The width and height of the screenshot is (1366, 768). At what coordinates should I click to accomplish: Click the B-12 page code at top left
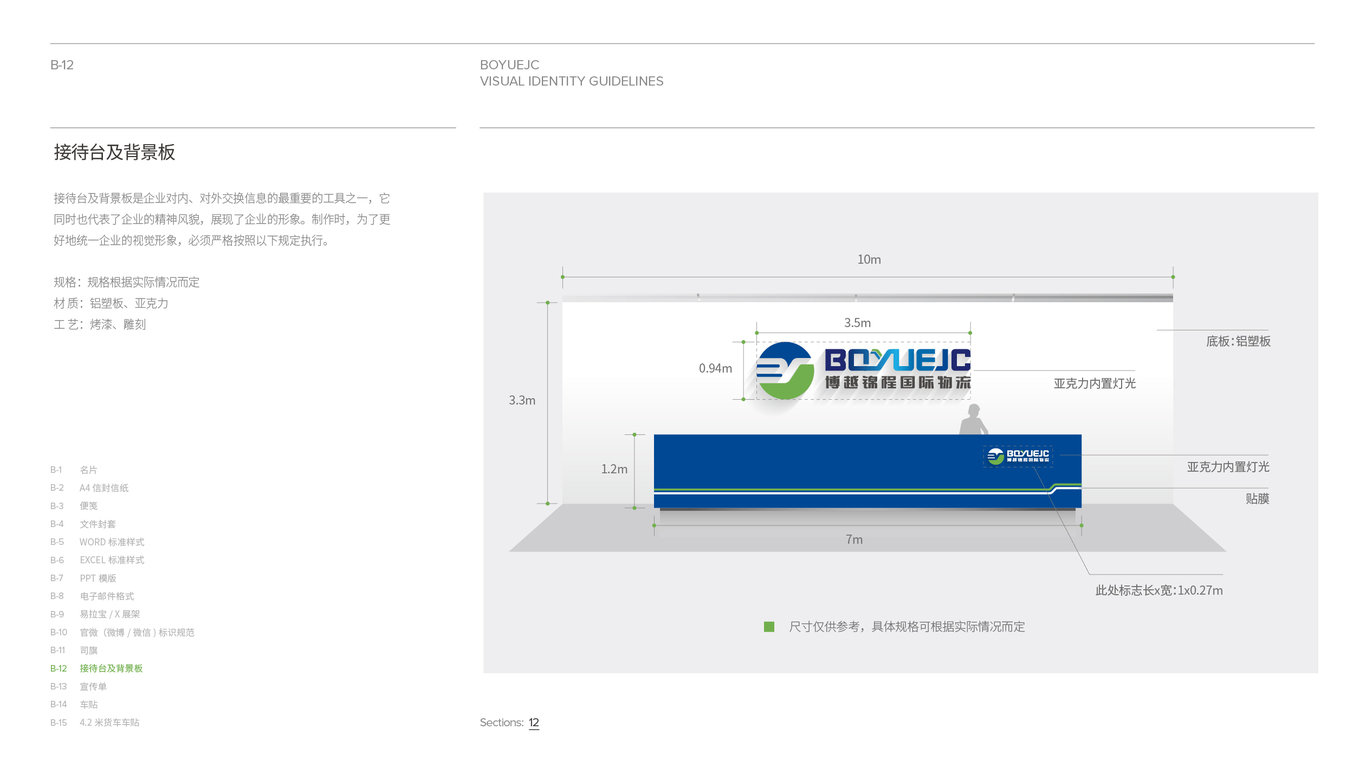pos(62,65)
